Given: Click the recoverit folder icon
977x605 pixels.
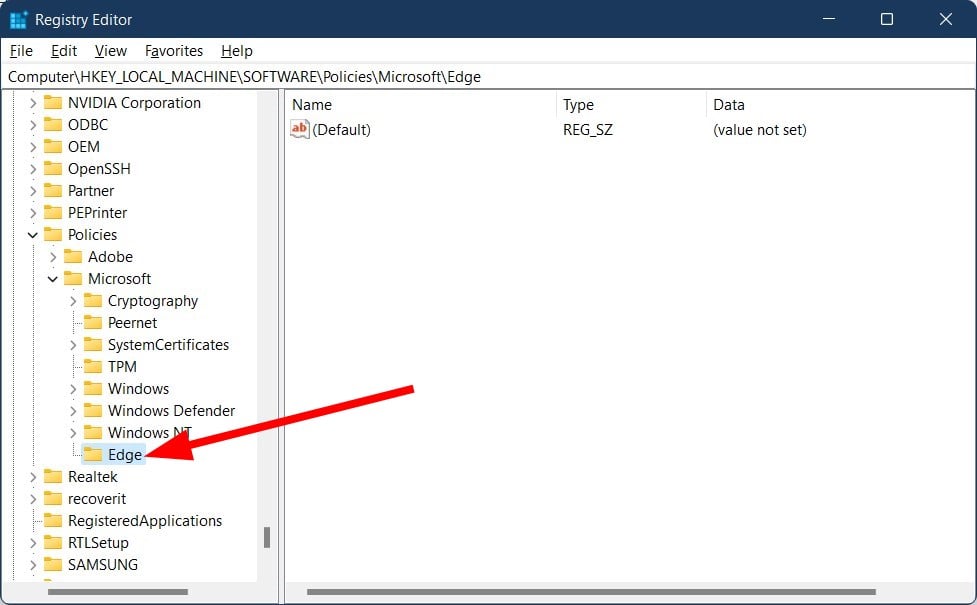Looking at the screenshot, I should (x=53, y=498).
